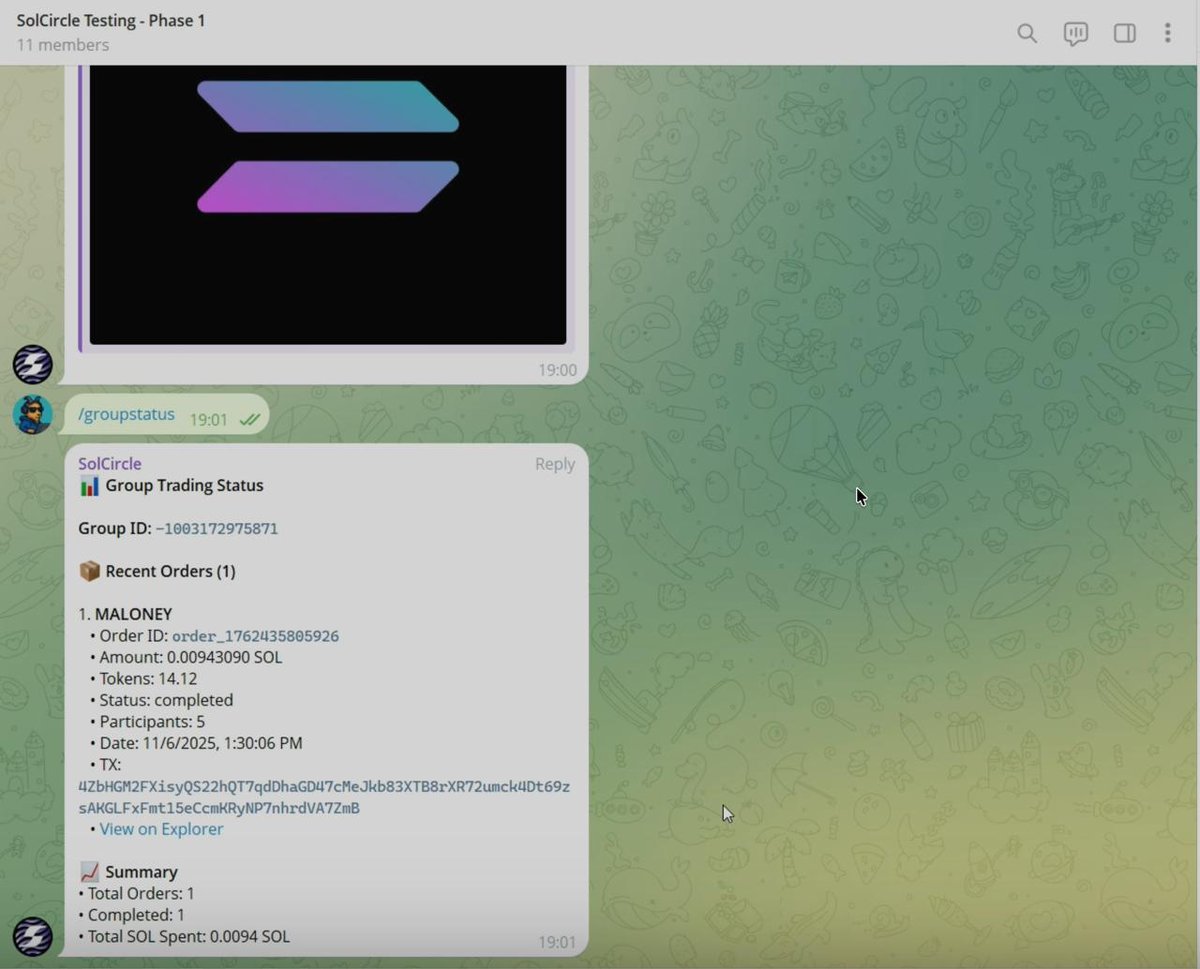Click the Amount: 0.00943090 SOL line

(190, 657)
